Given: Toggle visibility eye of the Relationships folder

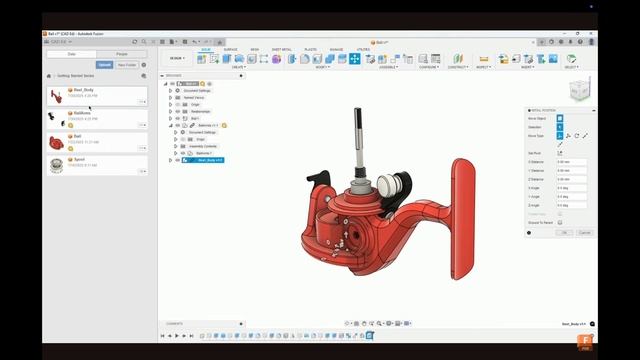Looking at the screenshot, I should point(178,111).
